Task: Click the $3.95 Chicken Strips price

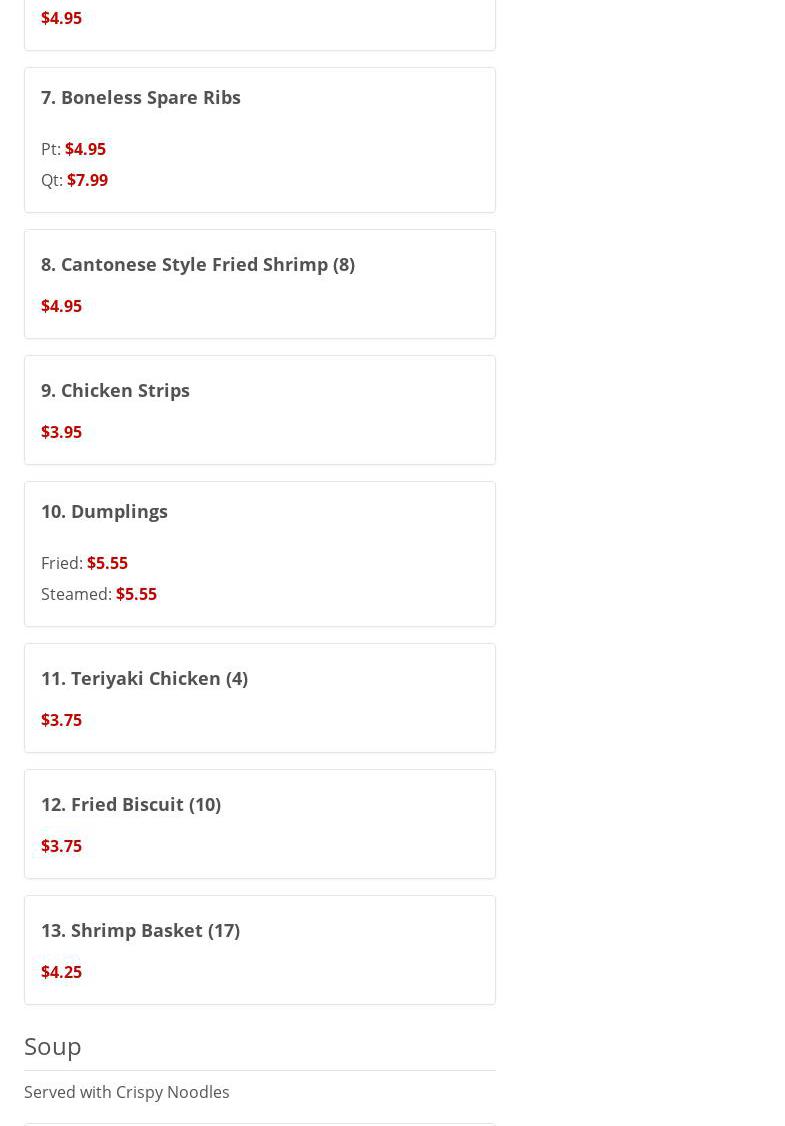Action: pos(61,432)
